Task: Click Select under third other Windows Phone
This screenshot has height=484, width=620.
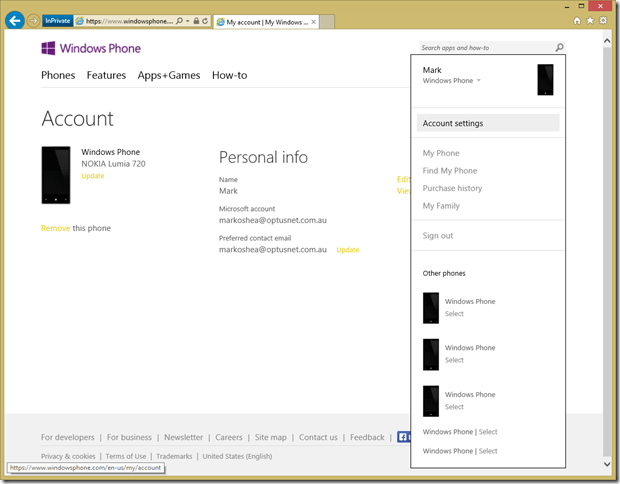Action: 454,406
